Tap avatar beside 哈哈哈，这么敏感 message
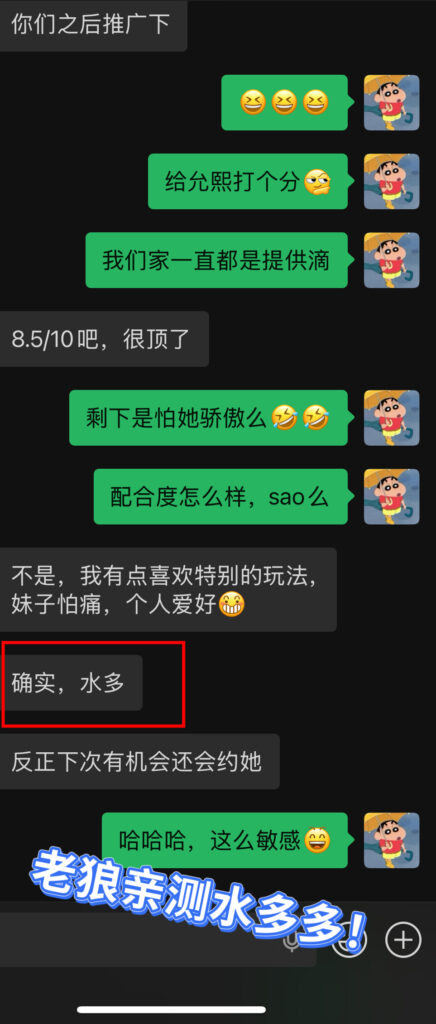The width and height of the screenshot is (436, 1024). (392, 840)
